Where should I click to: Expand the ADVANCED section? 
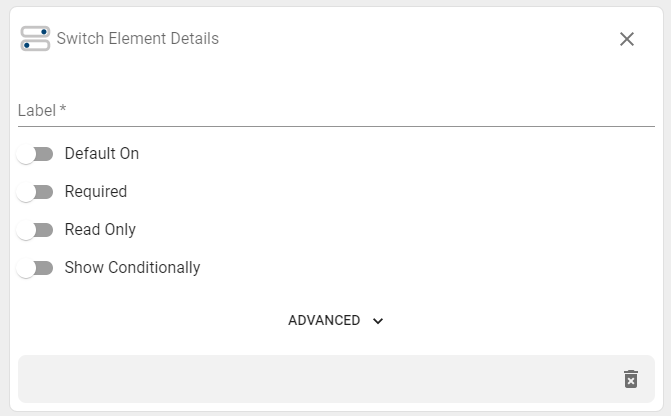[336, 320]
